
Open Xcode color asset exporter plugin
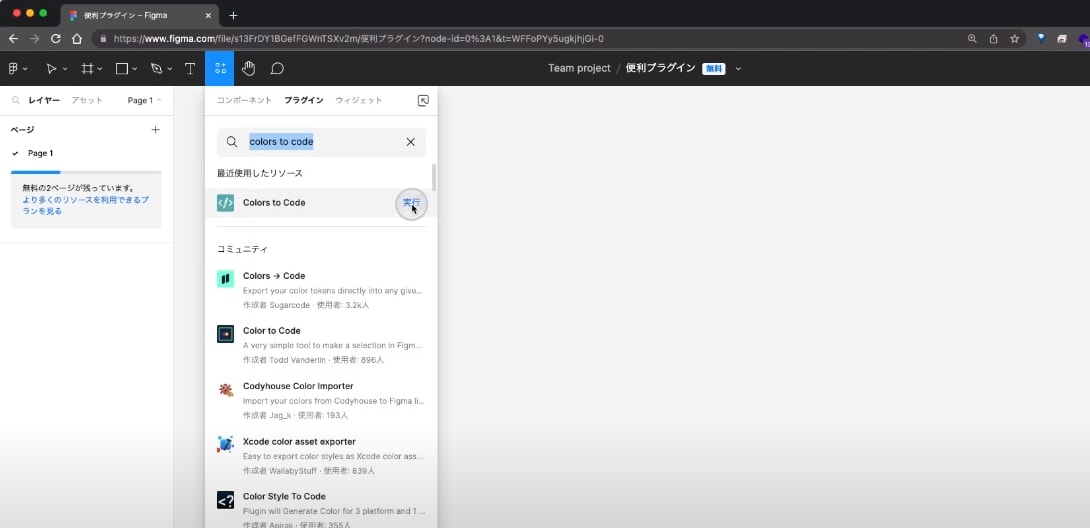pyautogui.click(x=321, y=456)
